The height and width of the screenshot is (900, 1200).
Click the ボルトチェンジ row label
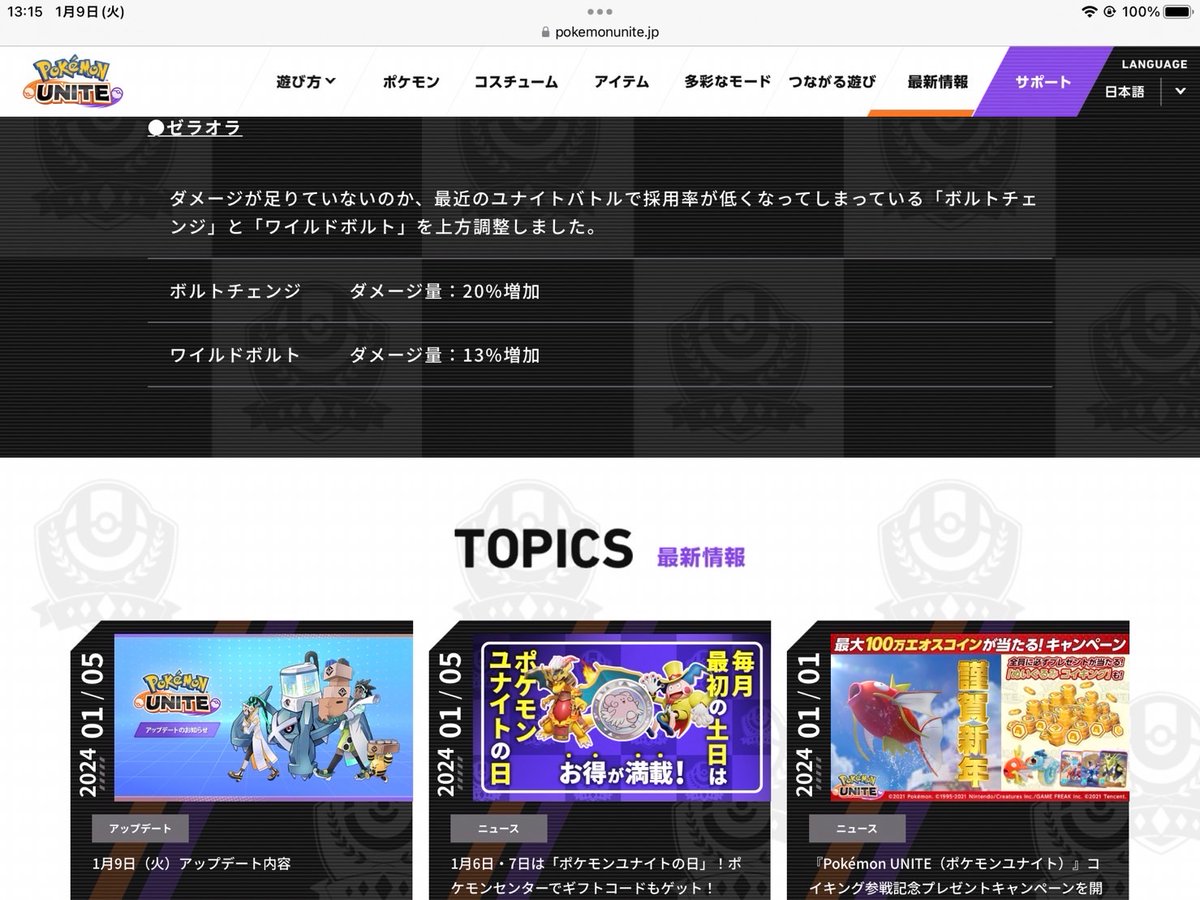(x=235, y=291)
